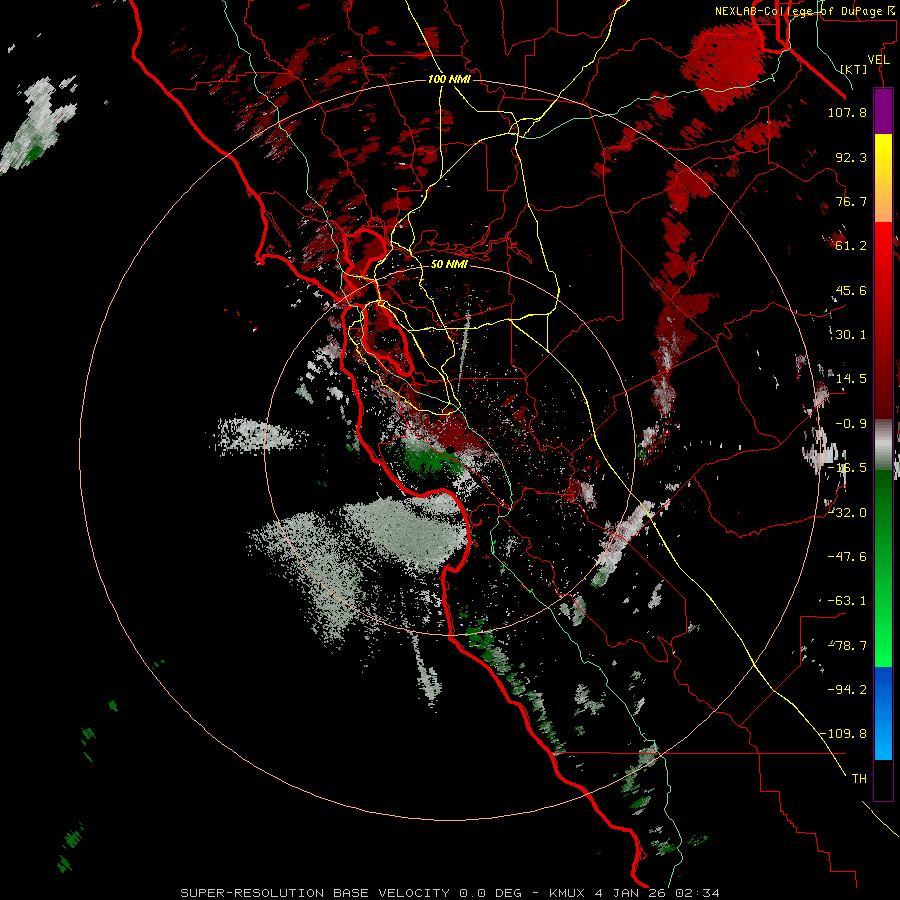Click the 76.7 velocity scale value
The image size is (900, 900).
click(851, 201)
